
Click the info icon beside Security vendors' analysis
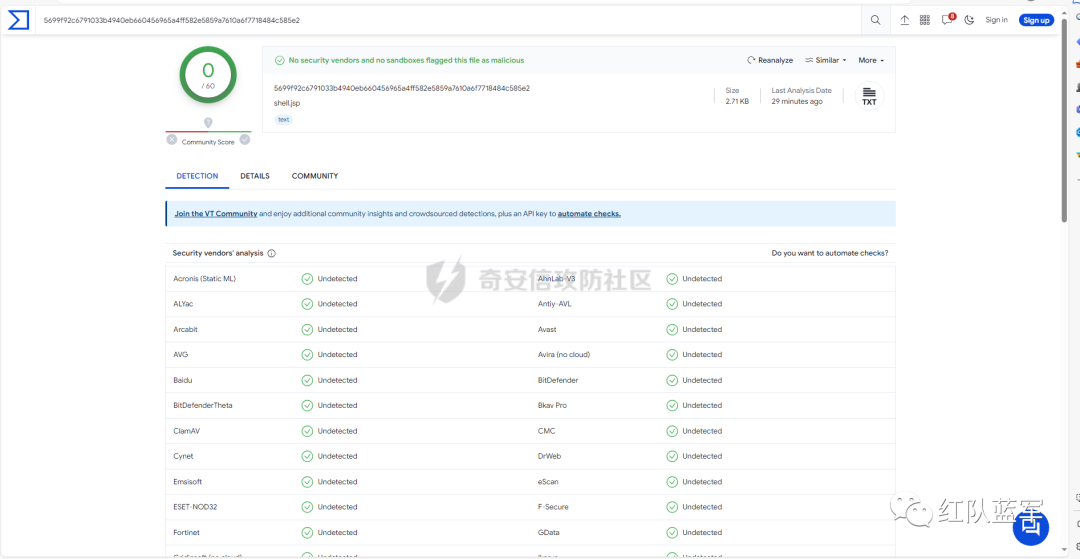click(271, 253)
